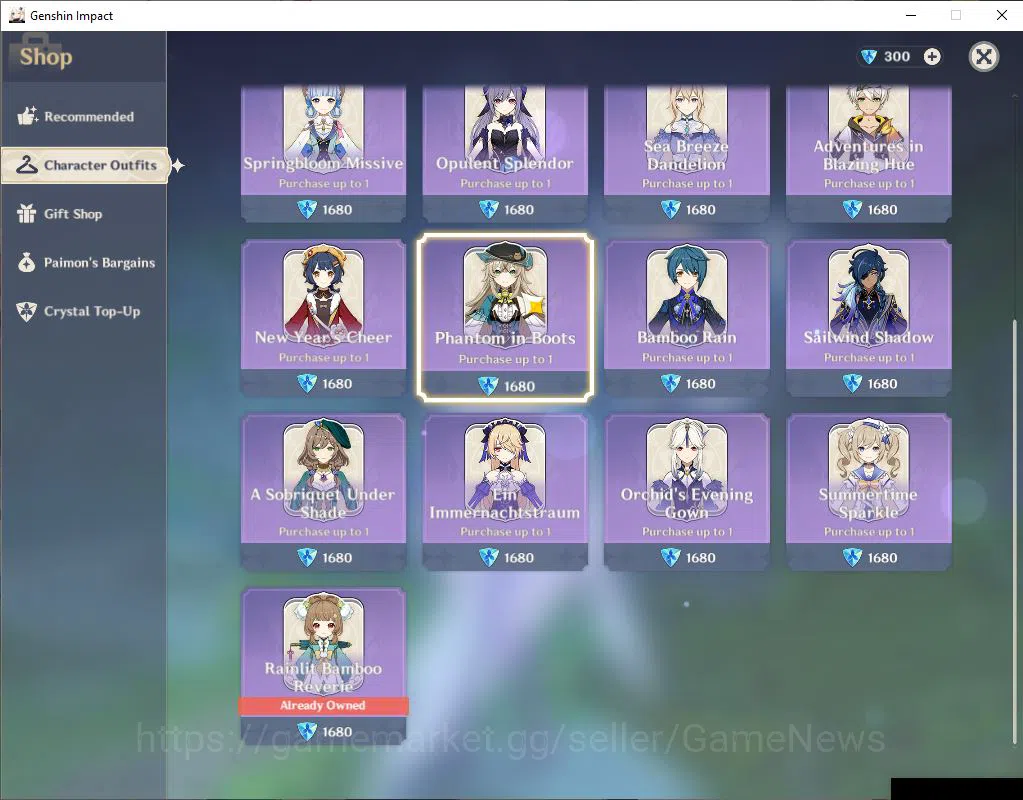Click the hanger Character Outfits icon
This screenshot has width=1023, height=800.
(27, 164)
